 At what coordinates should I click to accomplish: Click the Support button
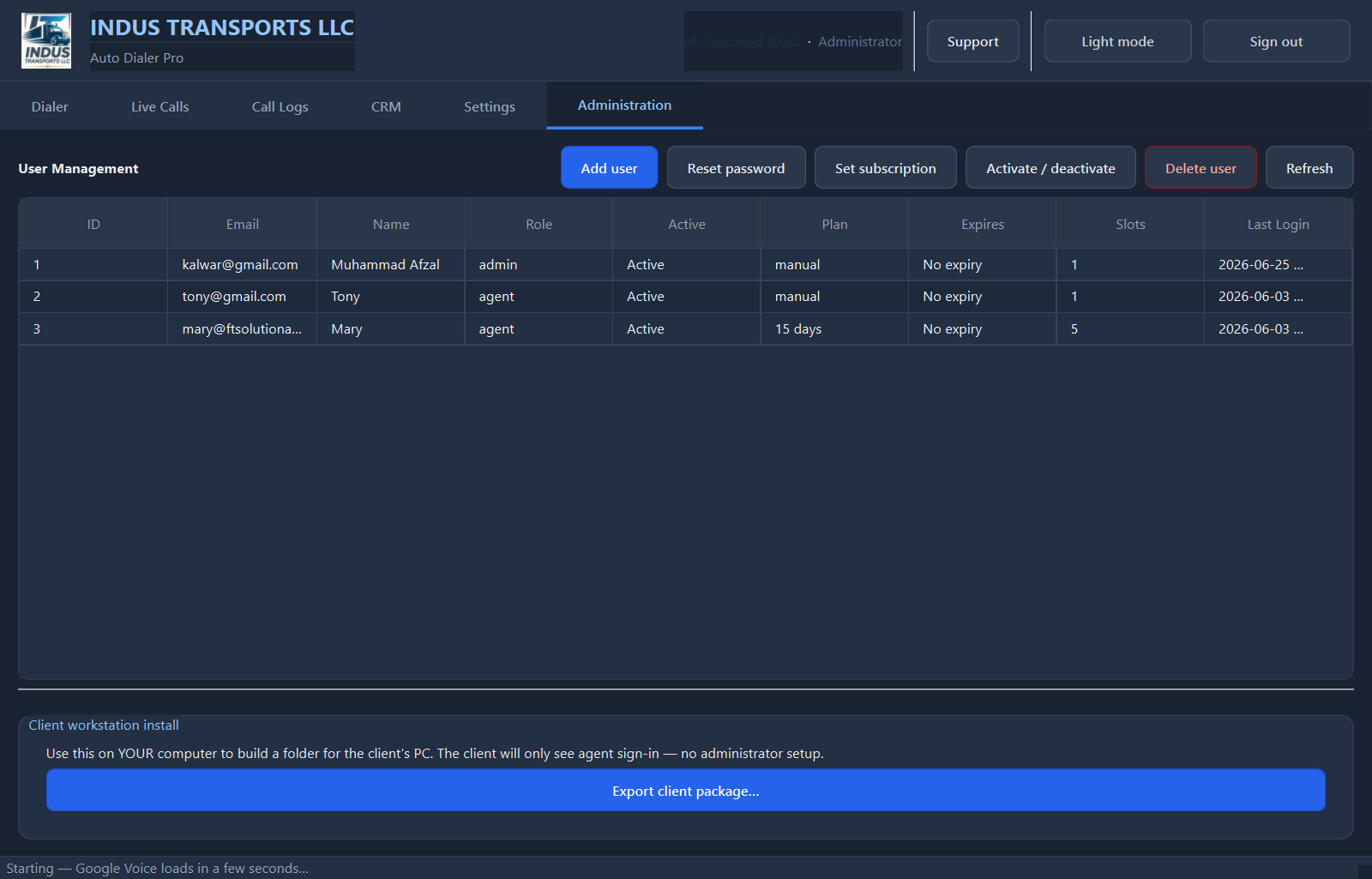click(973, 41)
